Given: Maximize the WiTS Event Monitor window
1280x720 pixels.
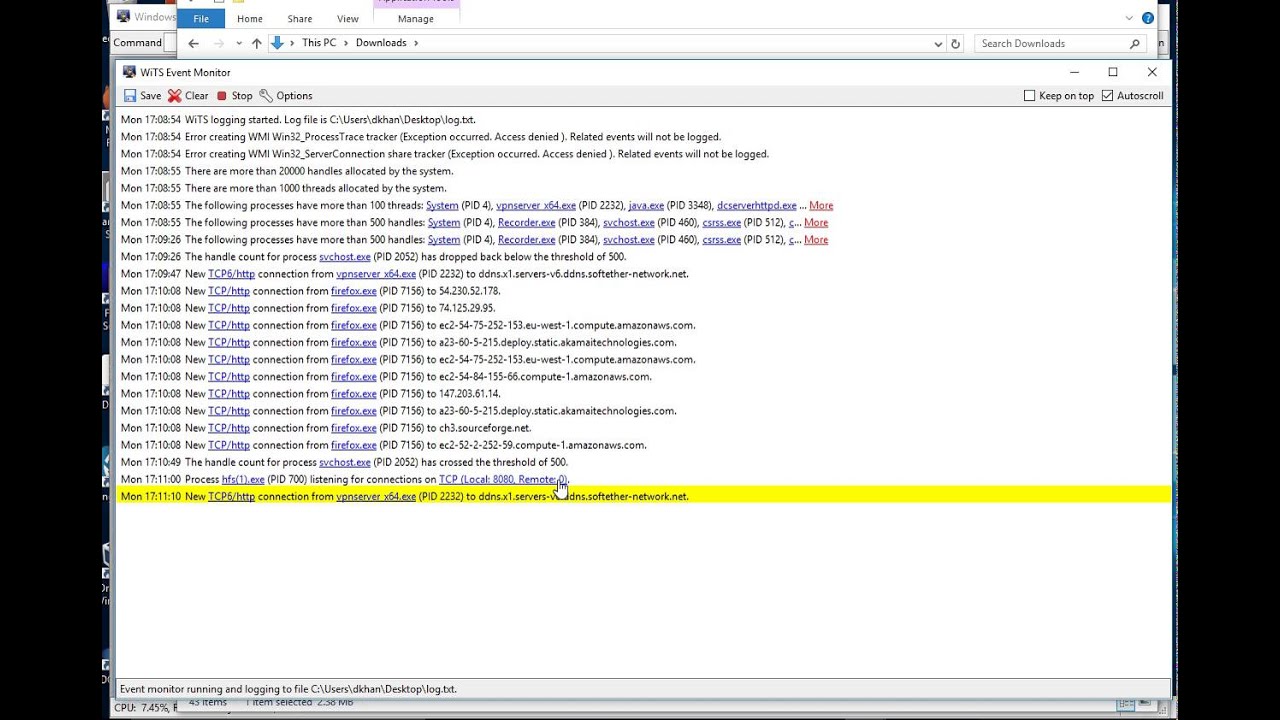Looking at the screenshot, I should (1112, 72).
